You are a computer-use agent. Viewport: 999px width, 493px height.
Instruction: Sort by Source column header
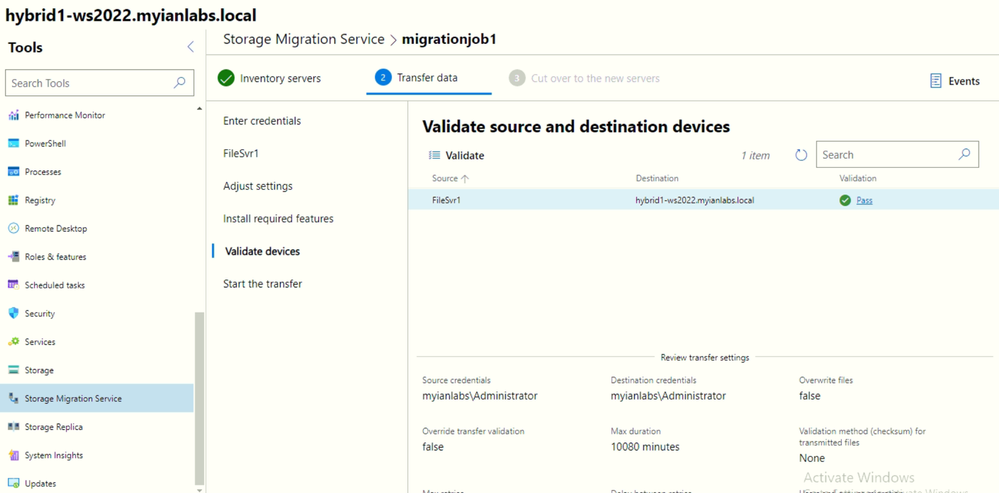450,178
